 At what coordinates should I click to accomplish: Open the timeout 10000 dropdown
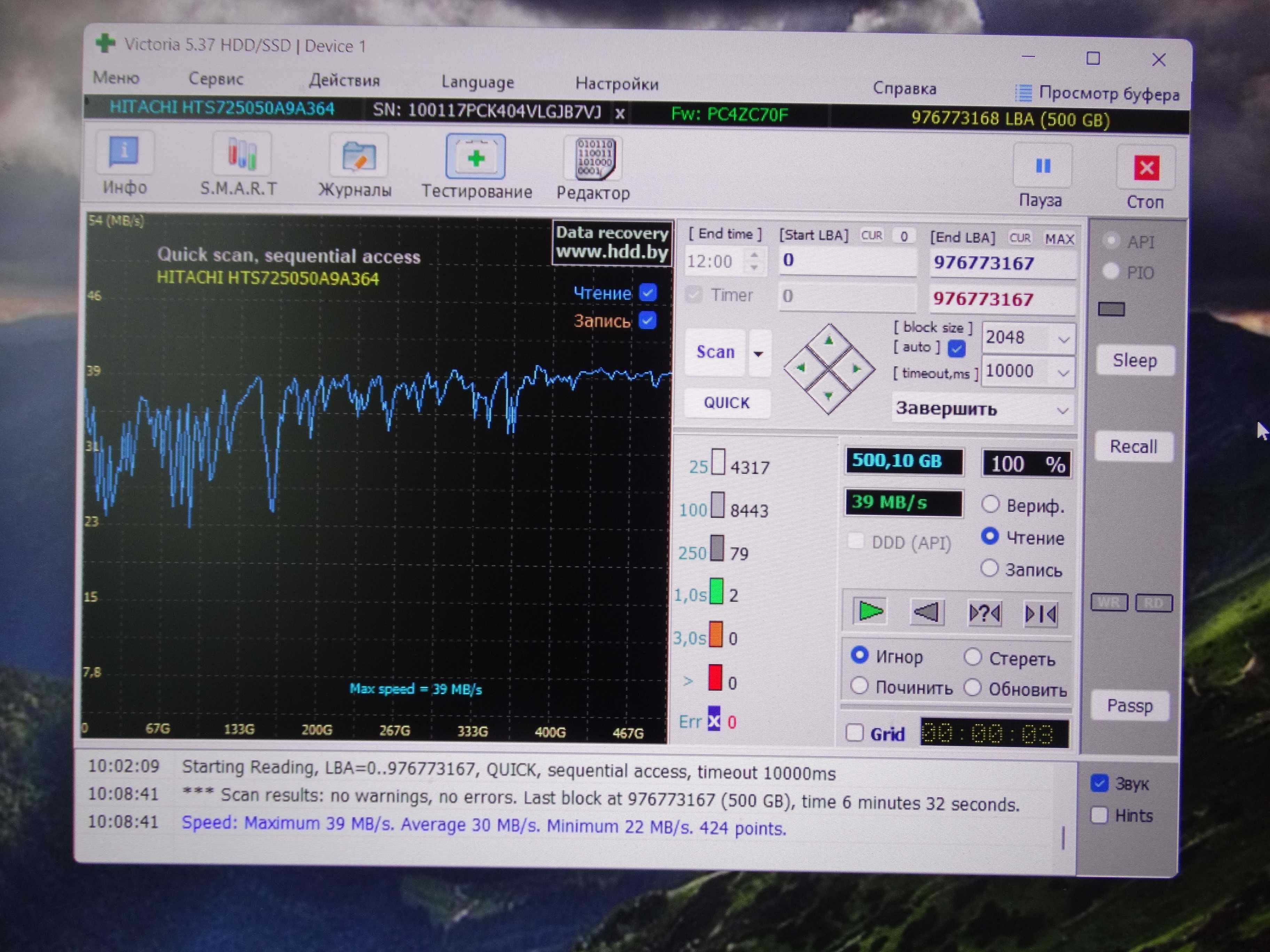coord(1063,373)
